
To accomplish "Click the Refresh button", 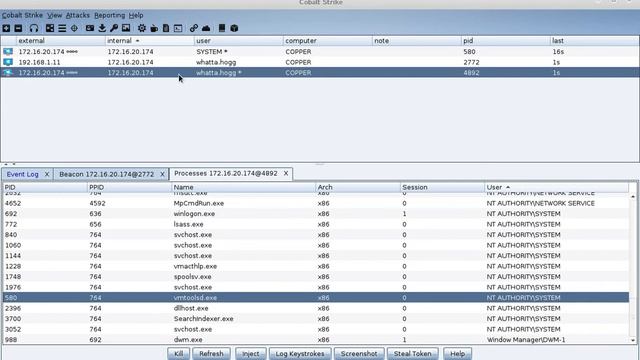I will [211, 353].
